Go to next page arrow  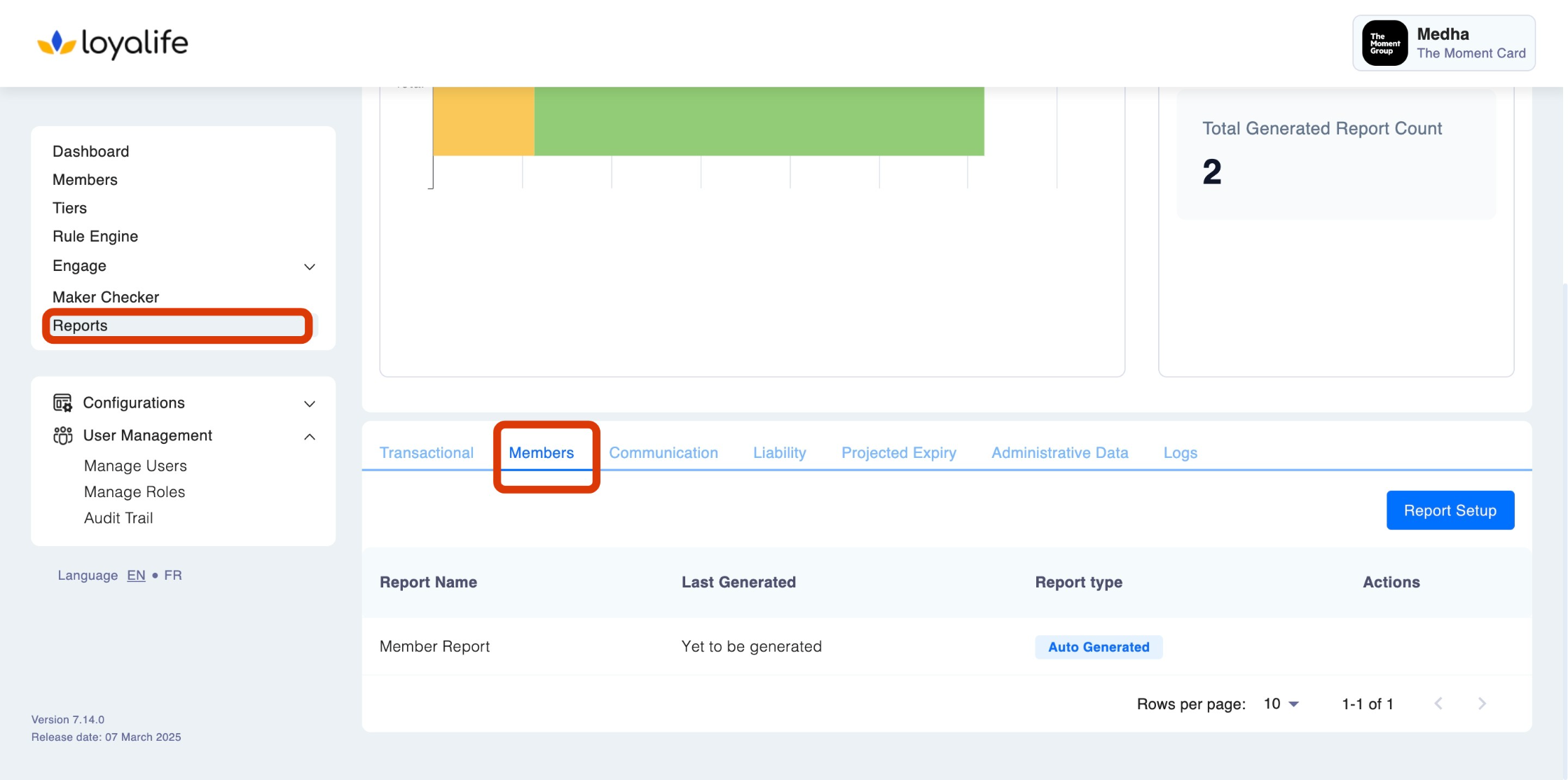click(1482, 704)
